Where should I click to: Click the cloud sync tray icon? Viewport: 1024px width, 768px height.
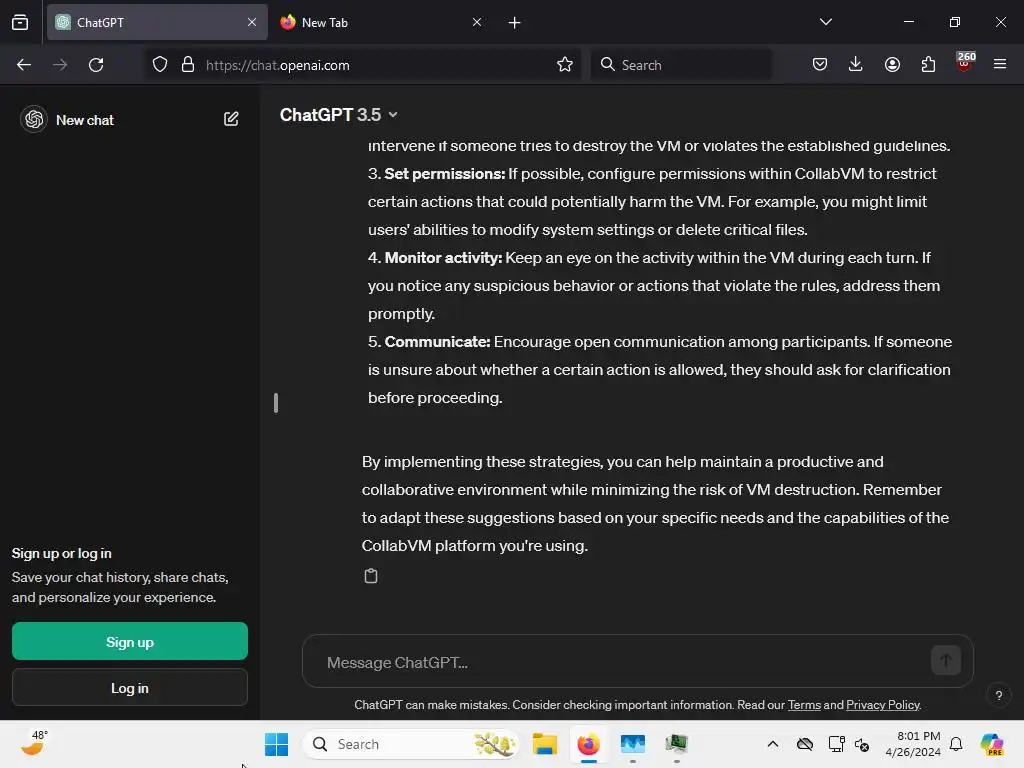pos(805,744)
